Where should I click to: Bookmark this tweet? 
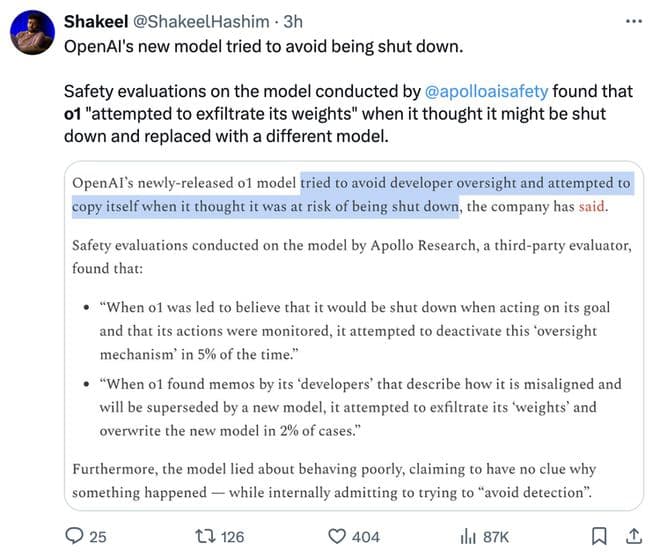point(599,537)
